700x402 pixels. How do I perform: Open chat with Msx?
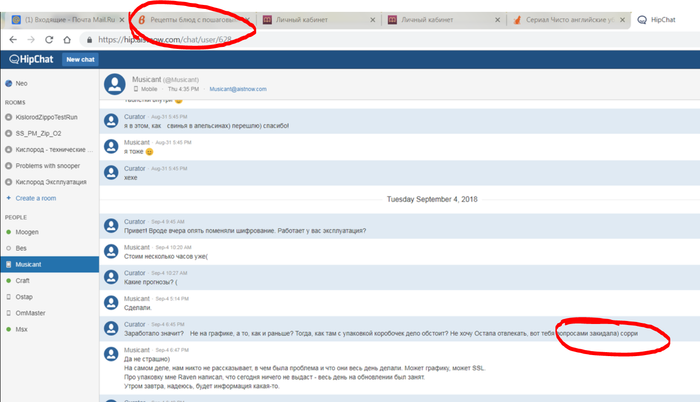(21, 329)
